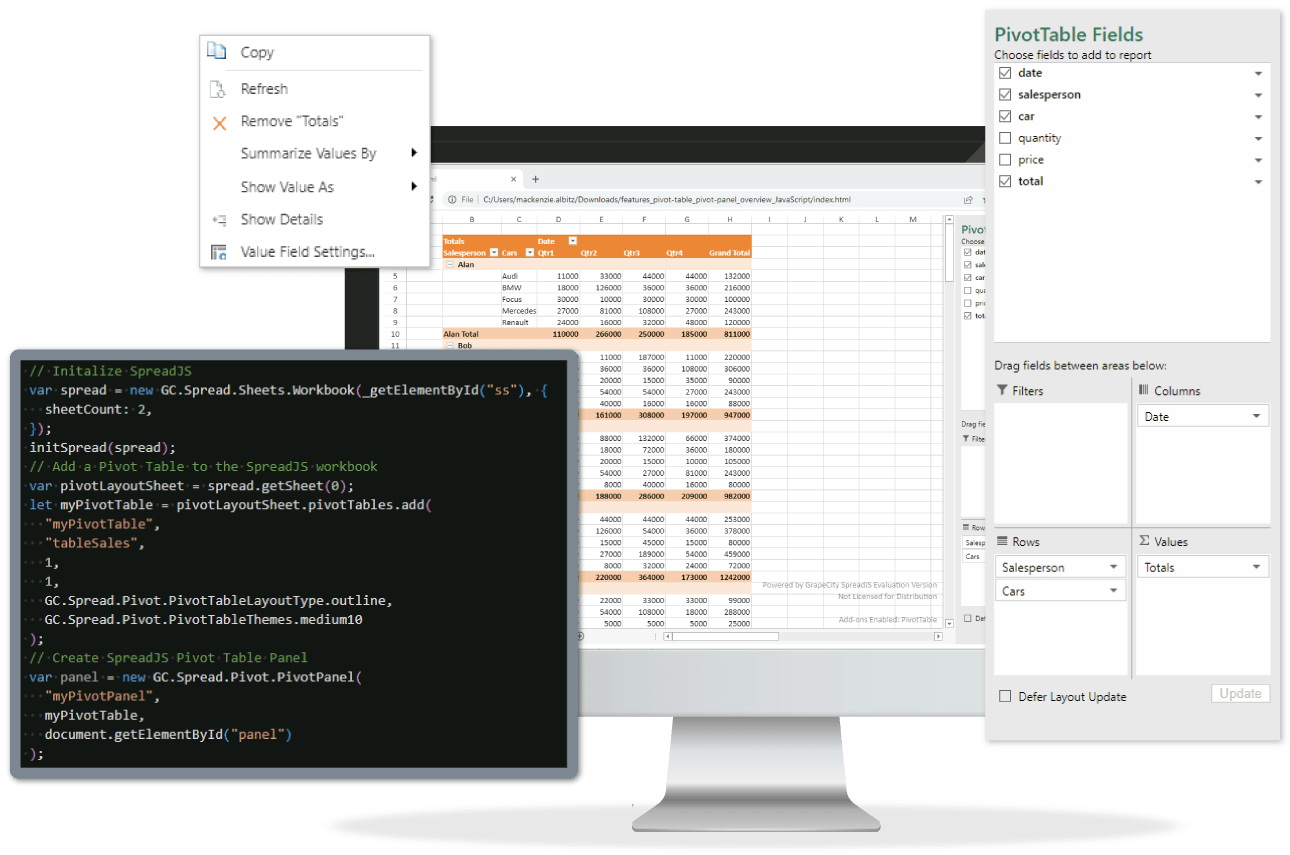1290x855 pixels.
Task: Click the Columns area icon
Action: (x=1144, y=390)
